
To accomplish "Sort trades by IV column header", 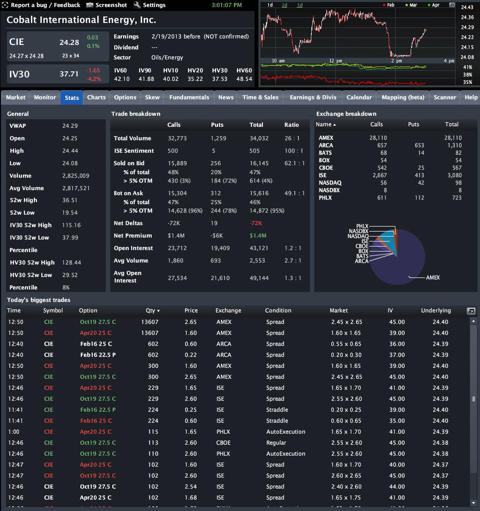I will (x=390, y=310).
